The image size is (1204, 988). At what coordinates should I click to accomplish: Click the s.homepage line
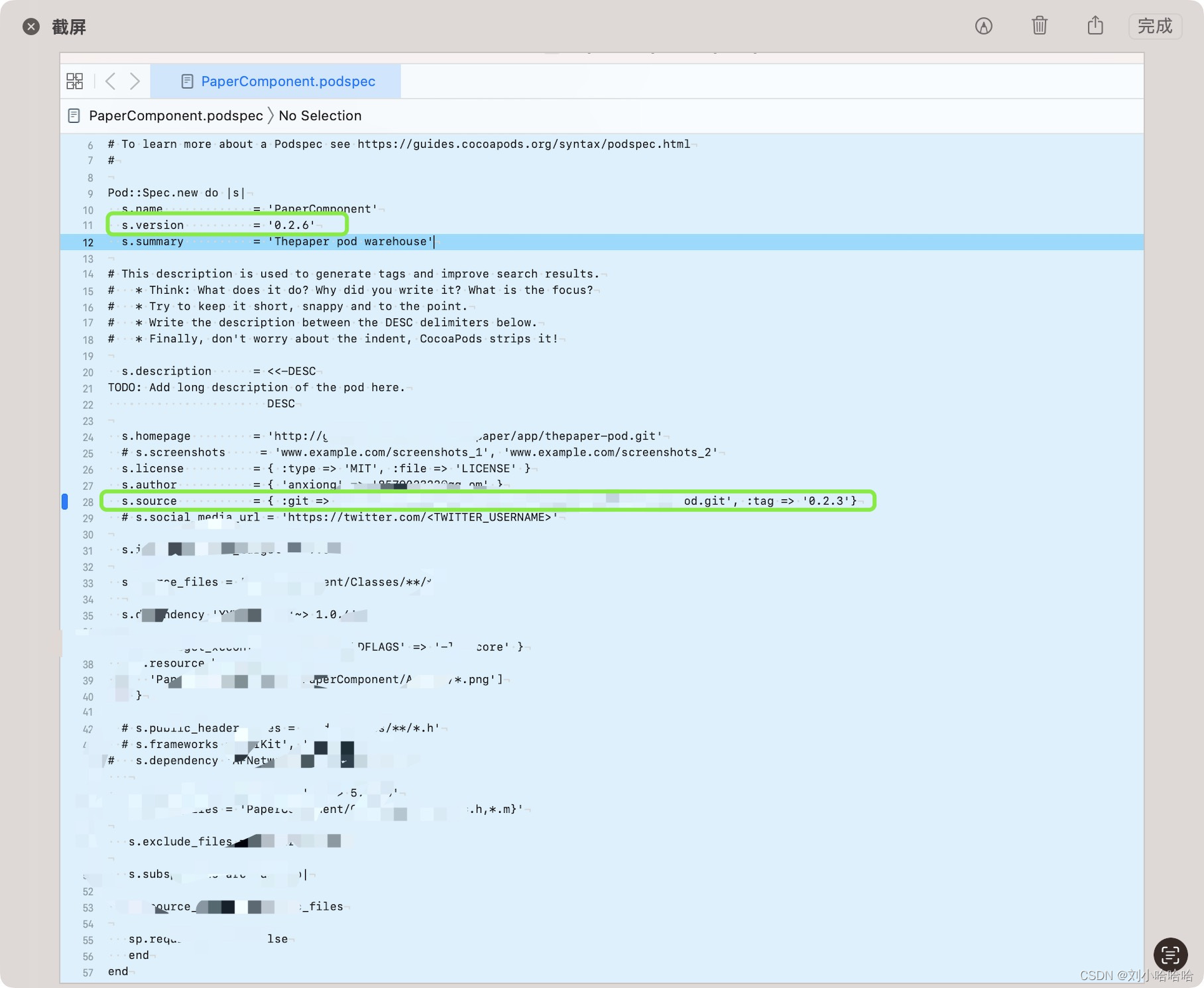392,436
